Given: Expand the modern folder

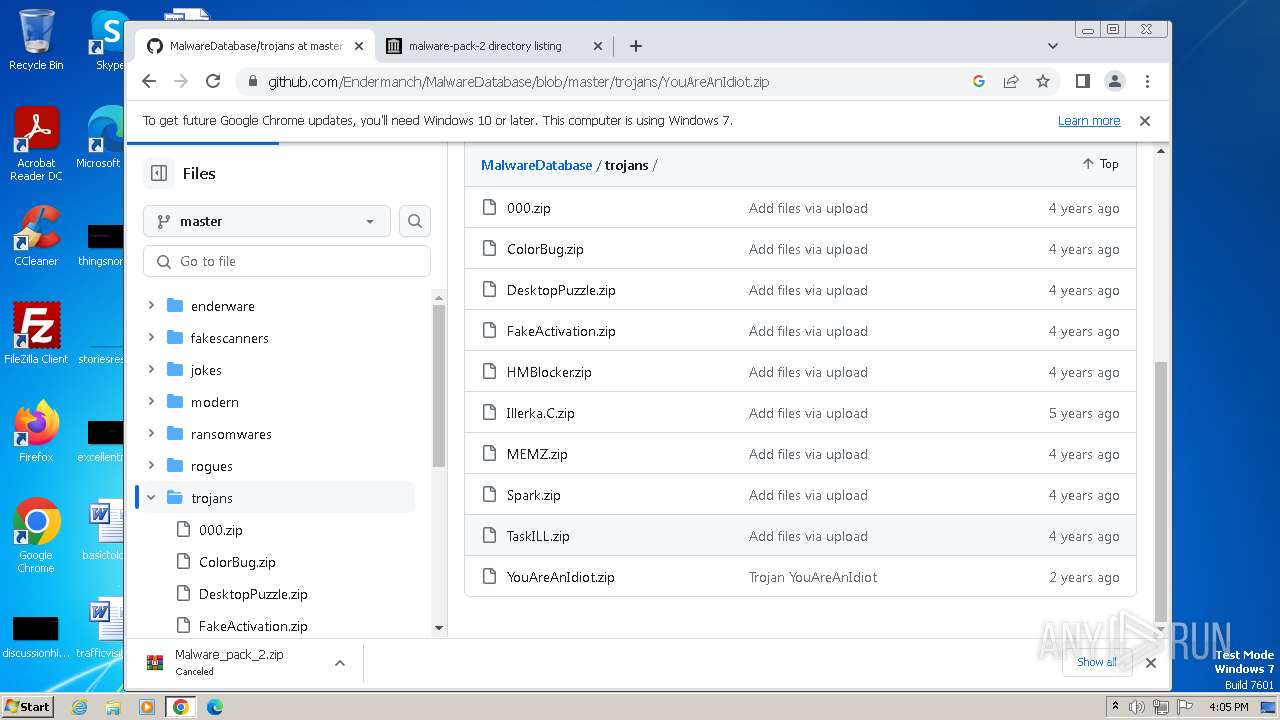Looking at the screenshot, I should [x=151, y=402].
